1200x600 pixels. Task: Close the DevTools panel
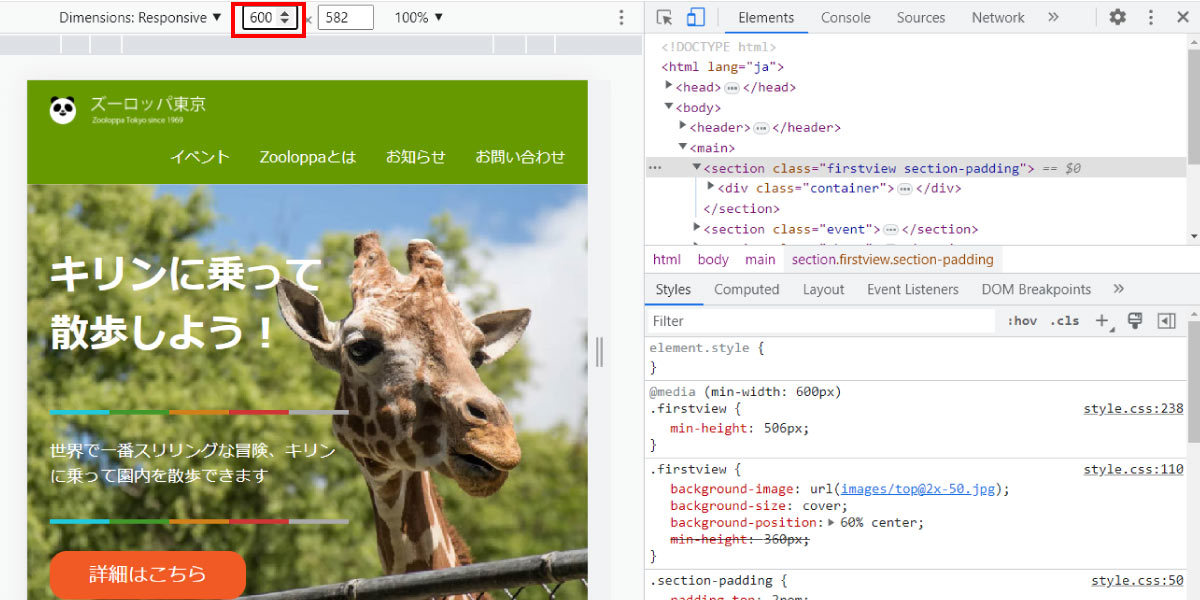[1182, 17]
